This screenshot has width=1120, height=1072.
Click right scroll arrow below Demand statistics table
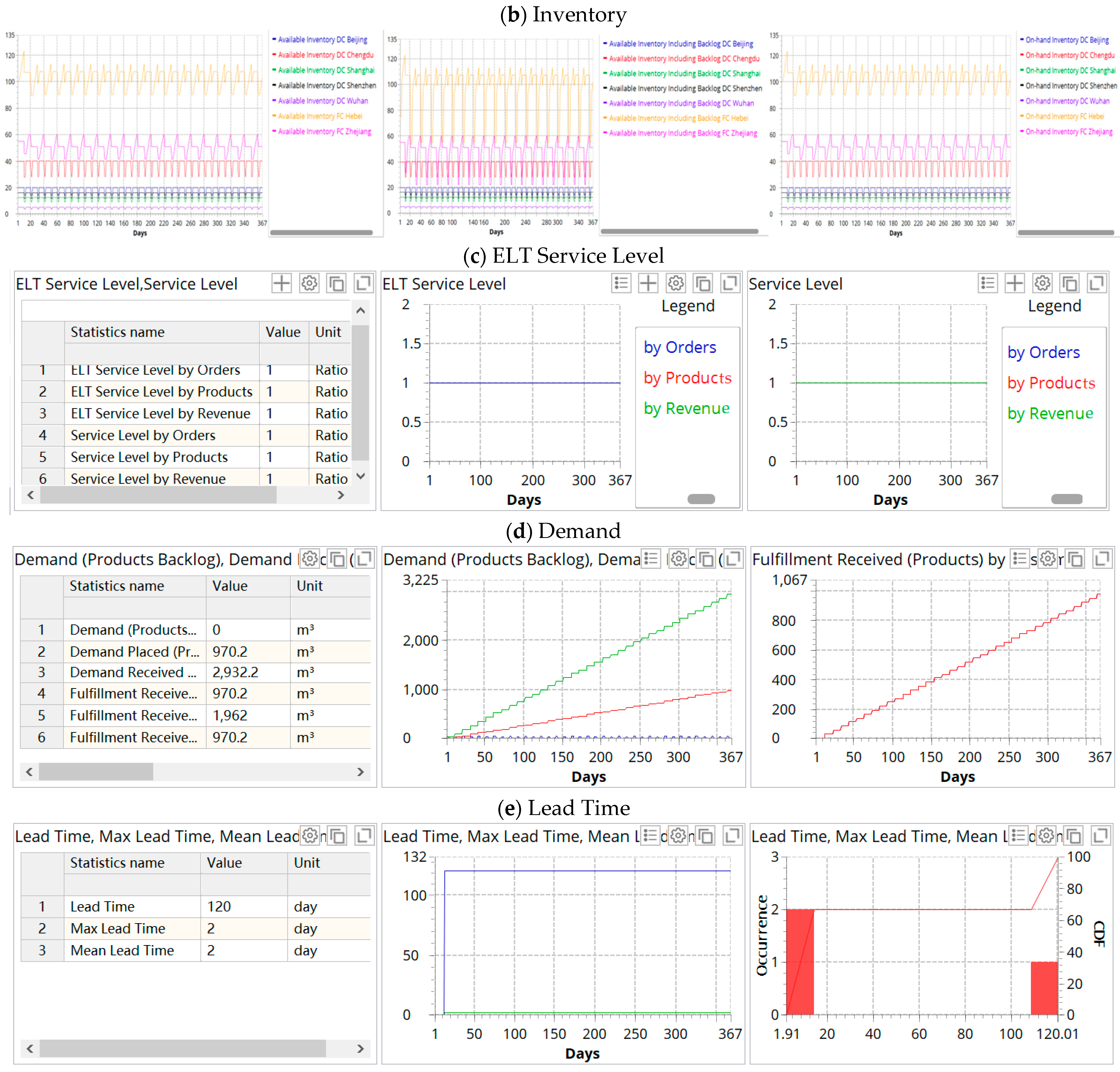point(360,772)
